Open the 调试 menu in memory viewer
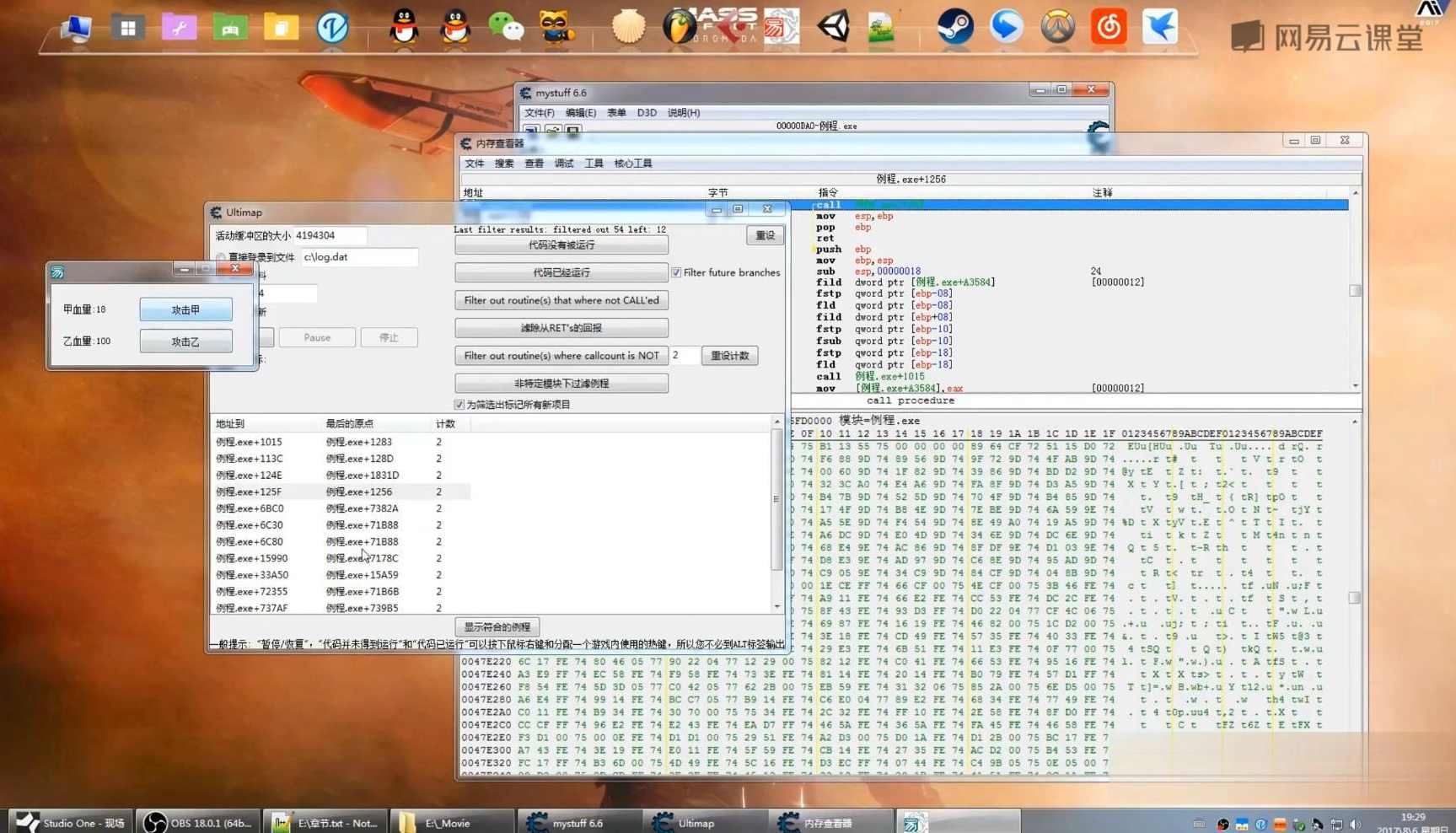The image size is (1456, 833). (x=563, y=164)
